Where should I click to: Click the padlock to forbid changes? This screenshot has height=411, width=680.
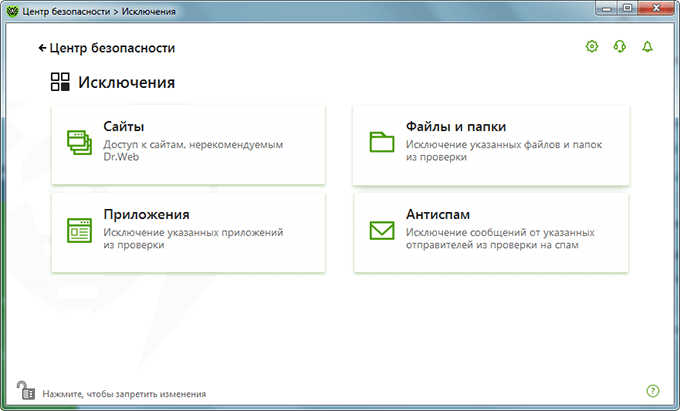pos(26,390)
